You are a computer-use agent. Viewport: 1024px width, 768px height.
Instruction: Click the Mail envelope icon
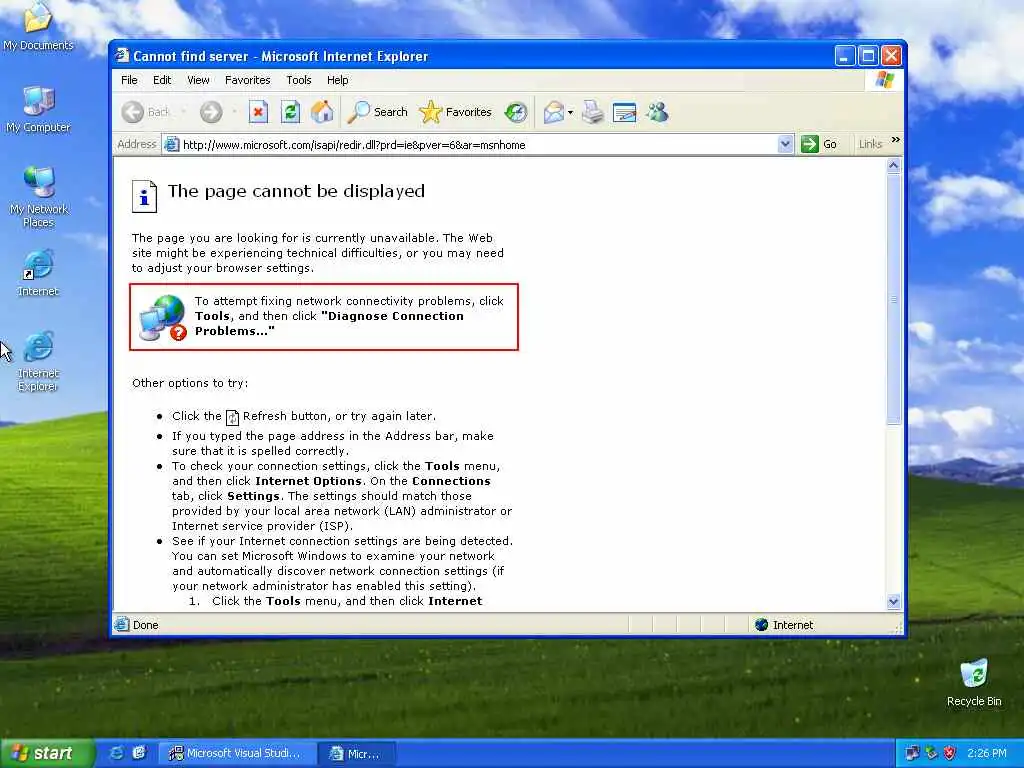(554, 112)
